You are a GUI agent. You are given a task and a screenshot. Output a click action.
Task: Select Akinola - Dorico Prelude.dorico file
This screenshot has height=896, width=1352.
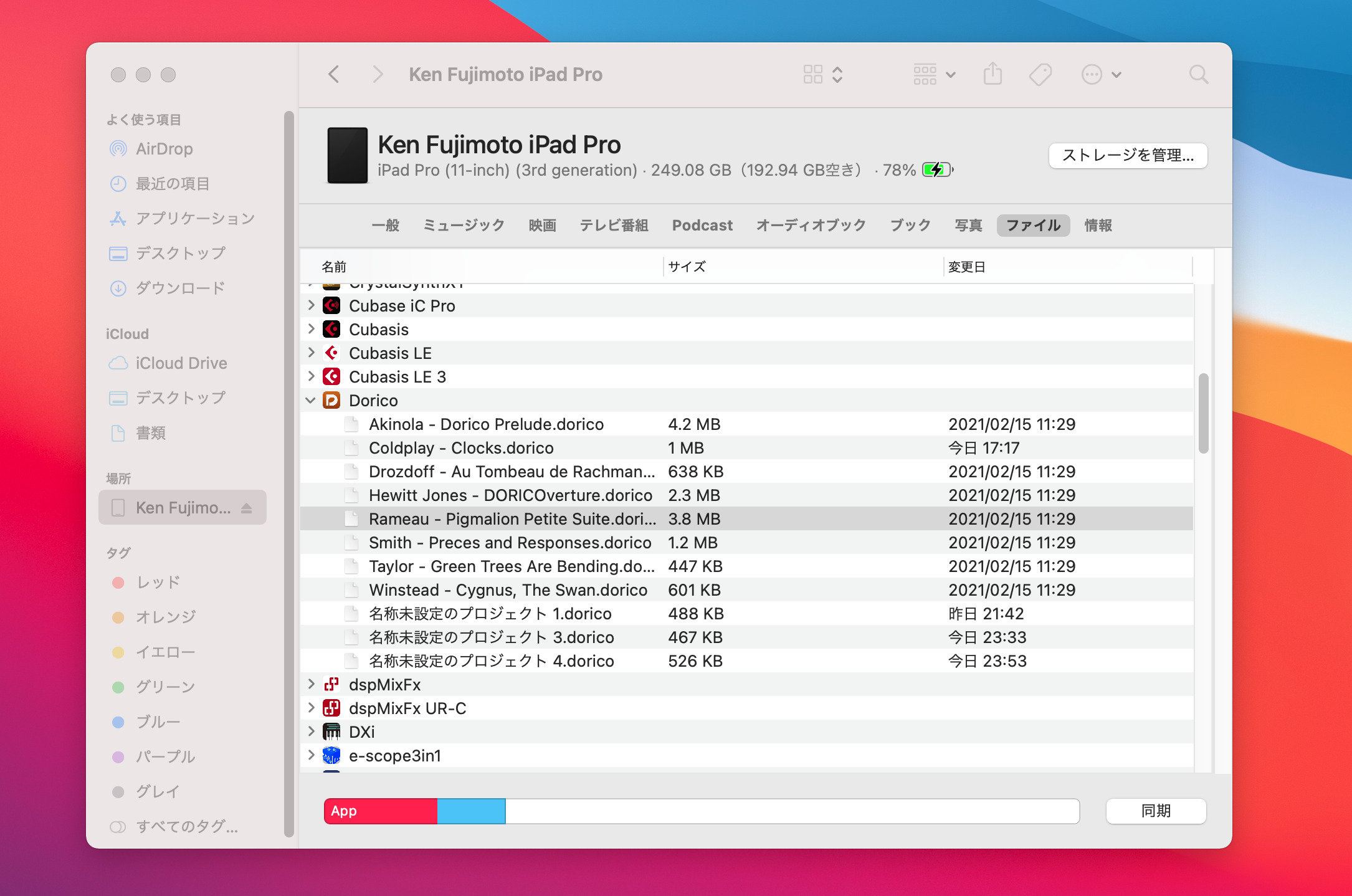[x=746, y=424]
